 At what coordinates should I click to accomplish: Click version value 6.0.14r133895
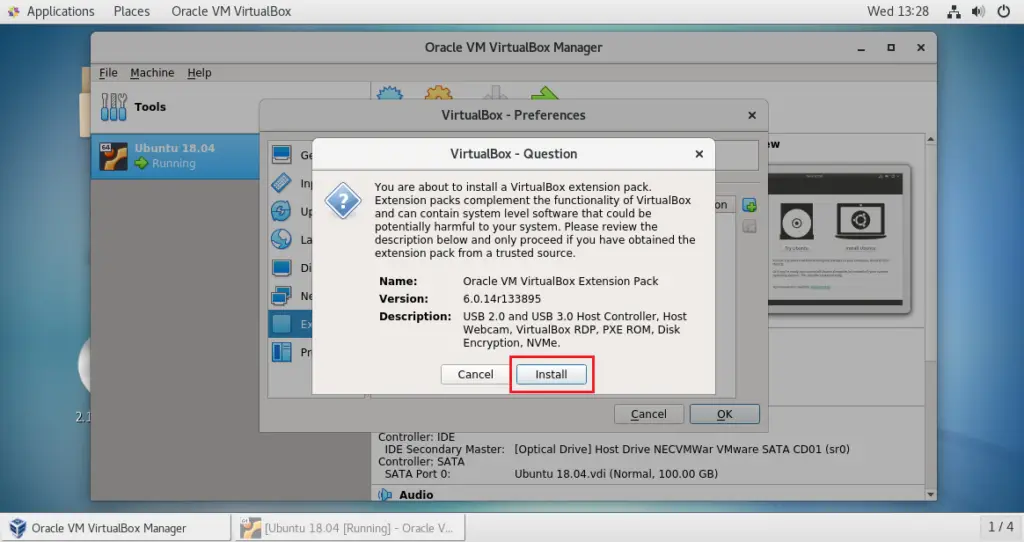click(502, 298)
